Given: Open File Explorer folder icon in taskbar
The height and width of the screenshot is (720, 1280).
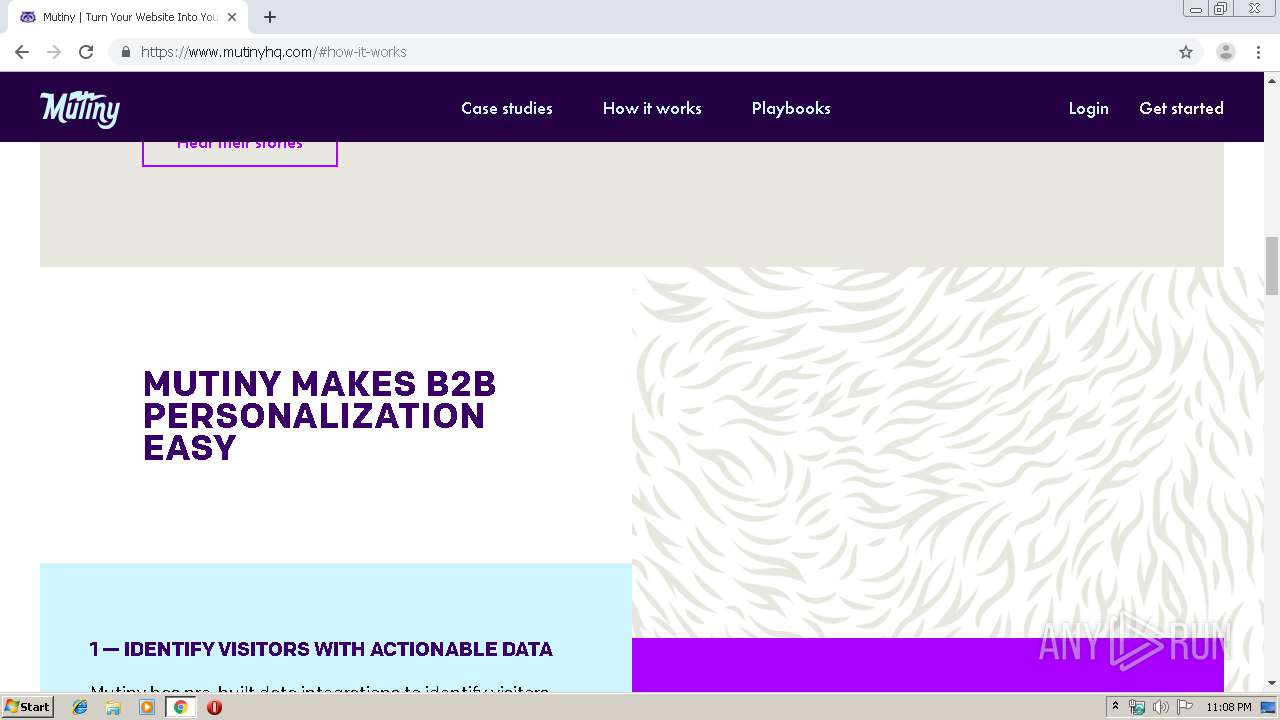Looking at the screenshot, I should tap(113, 707).
